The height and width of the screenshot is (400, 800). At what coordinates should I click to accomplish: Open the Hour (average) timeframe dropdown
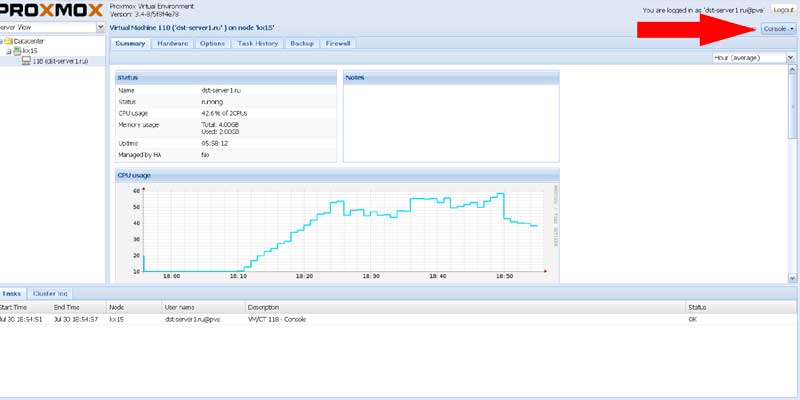pyautogui.click(x=791, y=58)
